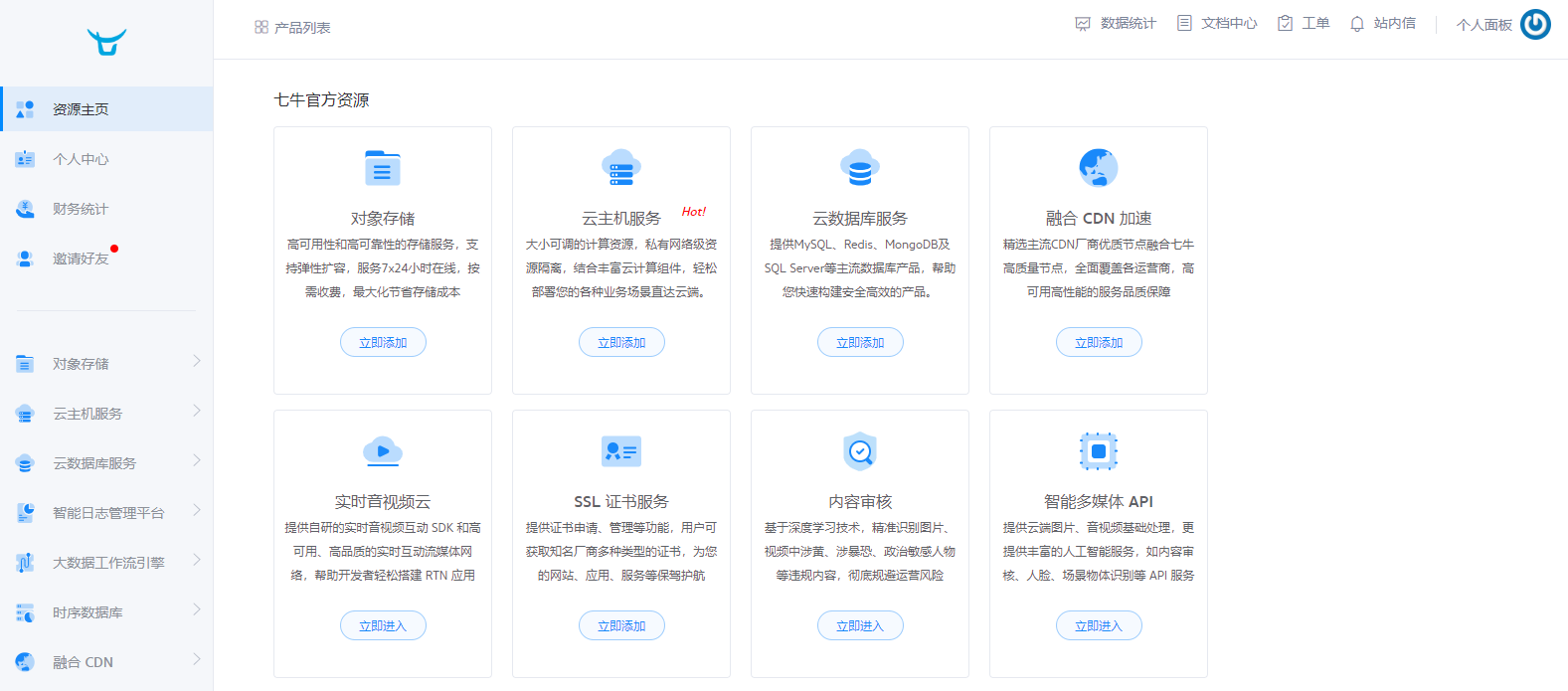1568x691 pixels.
Task: Click the red Hot! label
Action: coord(694,212)
